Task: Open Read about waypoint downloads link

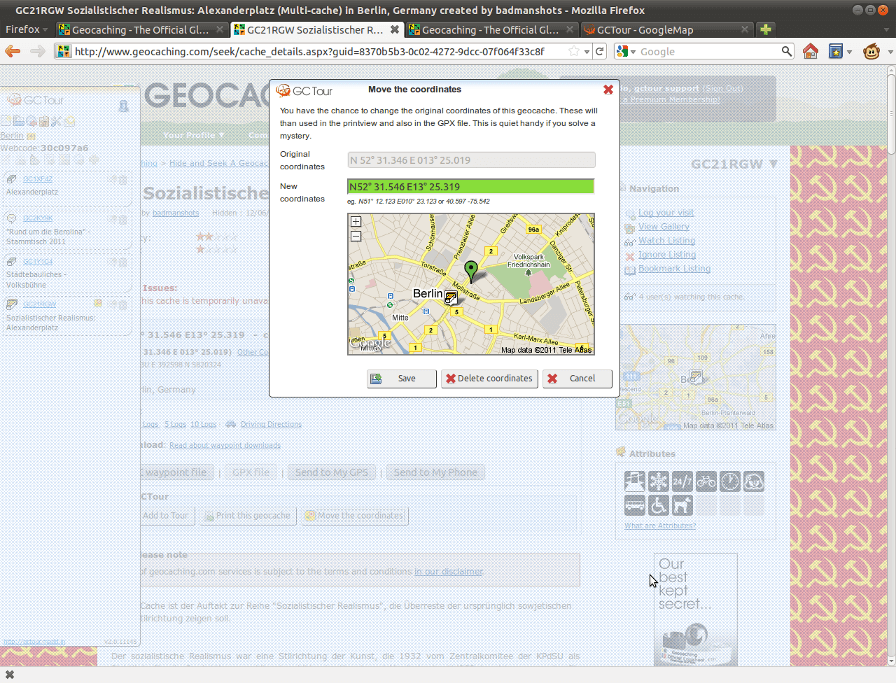Action: (x=225, y=445)
